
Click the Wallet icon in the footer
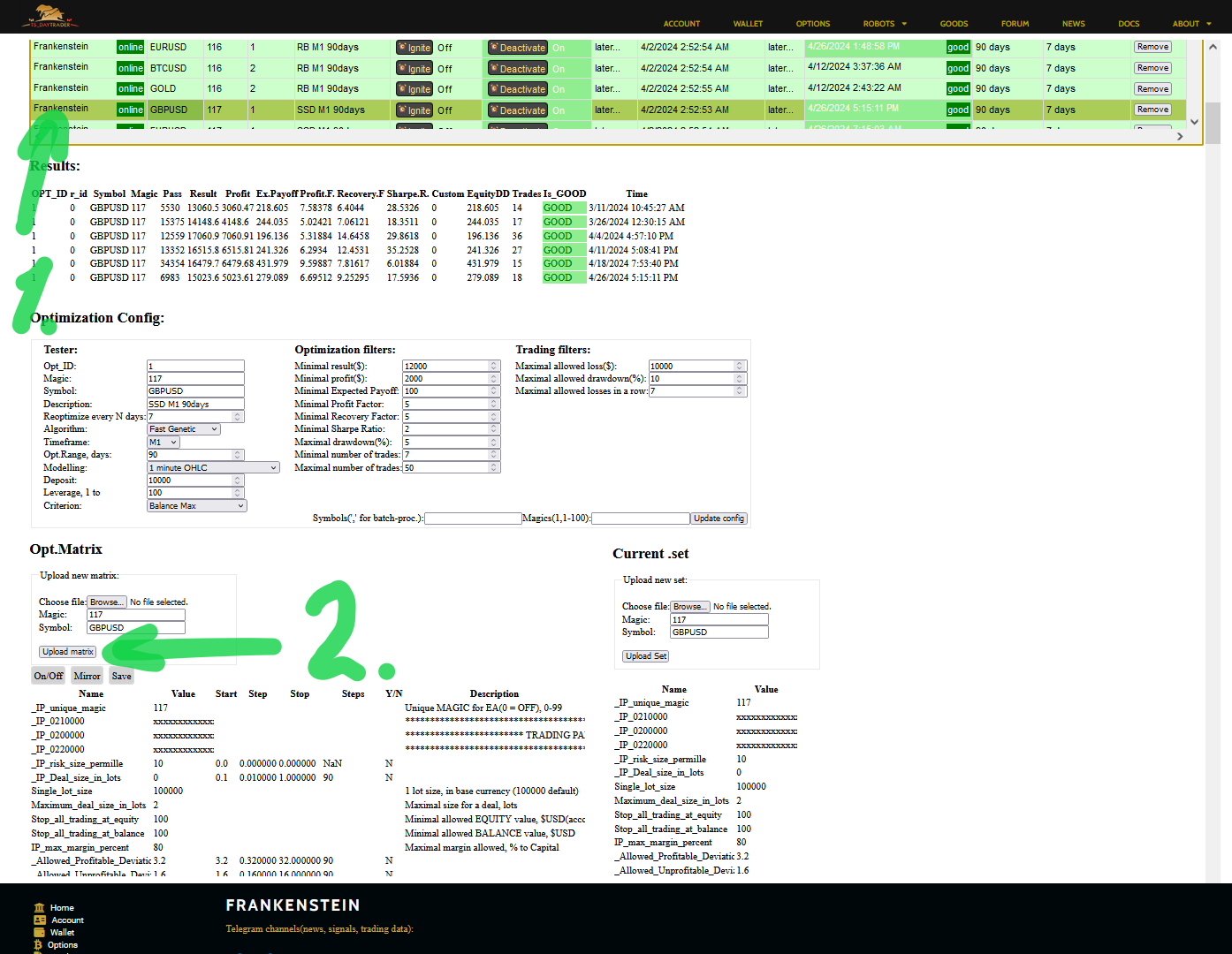39,933
